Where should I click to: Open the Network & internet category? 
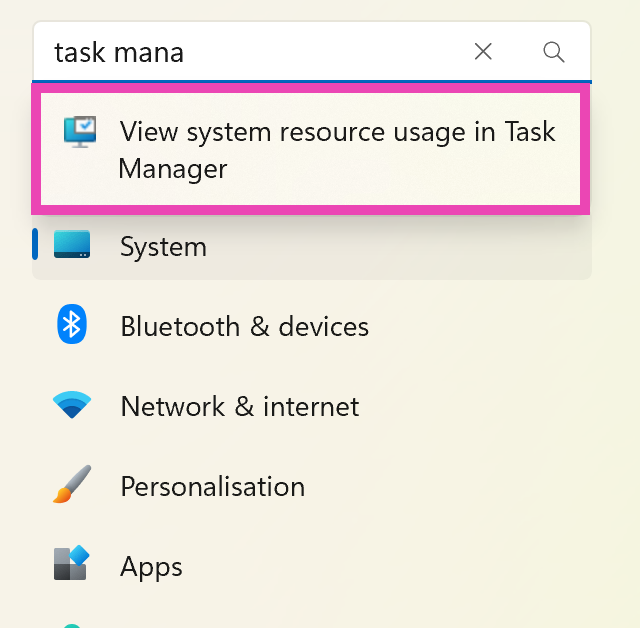[239, 407]
